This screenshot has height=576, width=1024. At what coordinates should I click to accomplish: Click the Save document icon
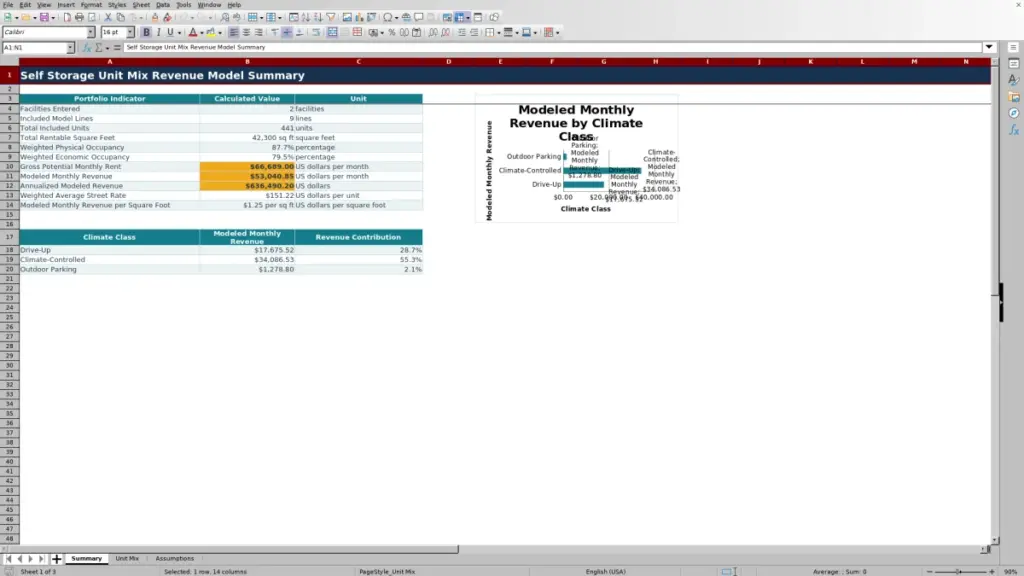(x=44, y=17)
